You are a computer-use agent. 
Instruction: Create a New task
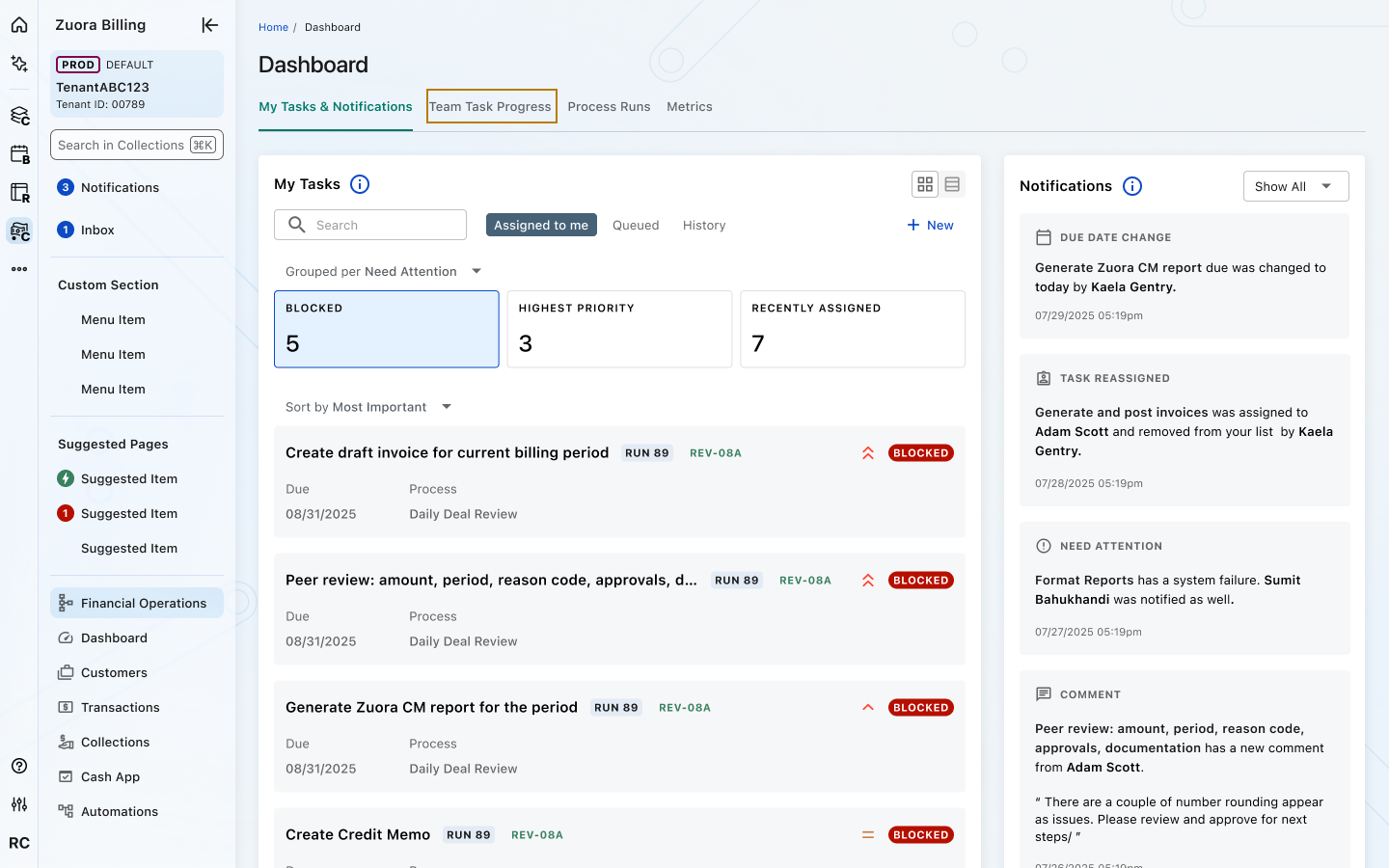pos(930,225)
